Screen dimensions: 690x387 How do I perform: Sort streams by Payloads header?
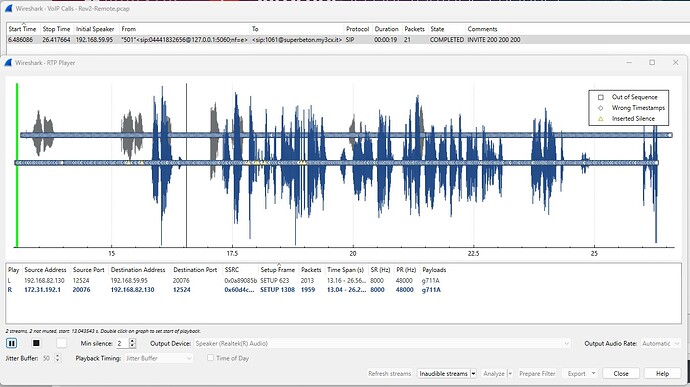(434, 270)
